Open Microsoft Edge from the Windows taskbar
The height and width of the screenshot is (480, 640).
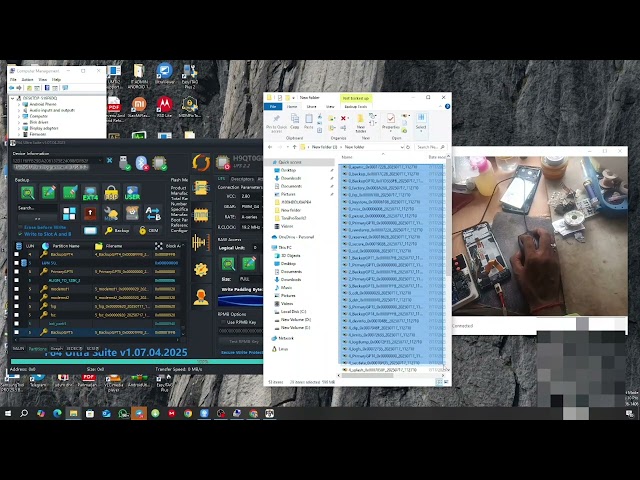point(57,413)
